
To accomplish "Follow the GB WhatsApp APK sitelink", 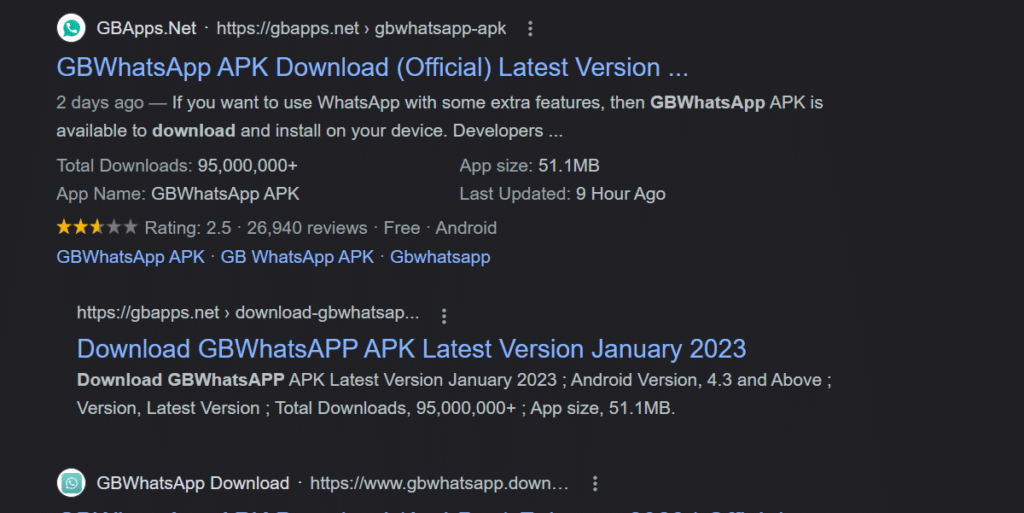I will click(x=297, y=257).
